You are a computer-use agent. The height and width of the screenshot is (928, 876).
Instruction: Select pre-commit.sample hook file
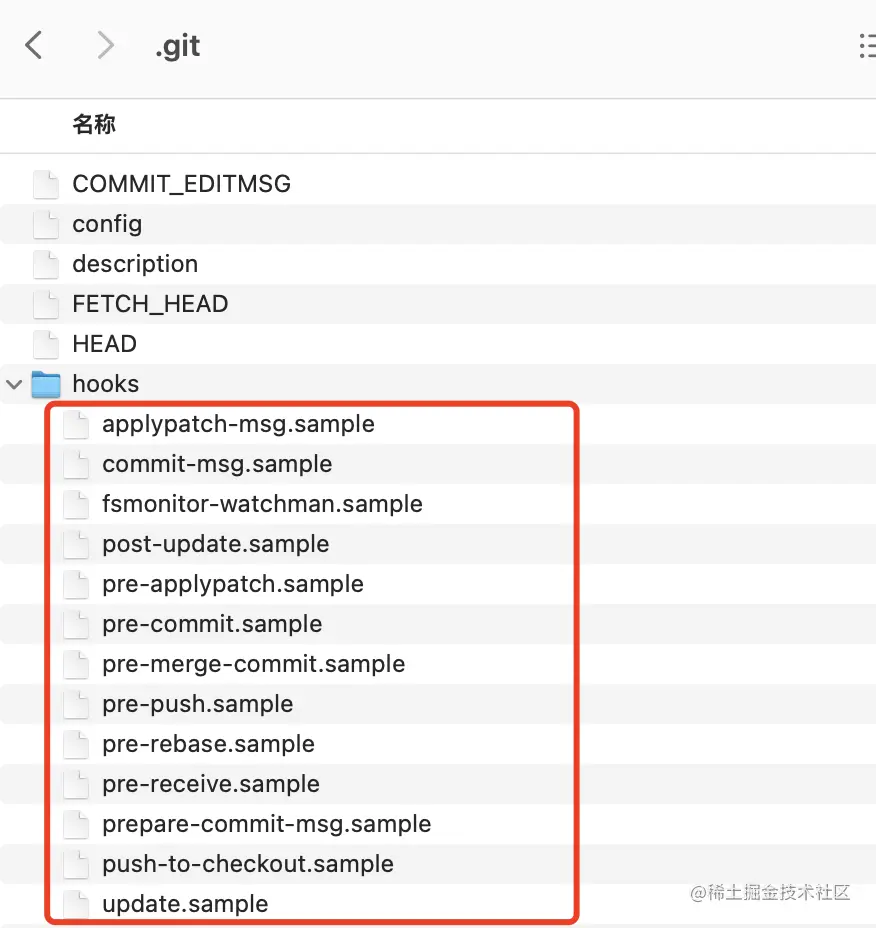(x=212, y=624)
